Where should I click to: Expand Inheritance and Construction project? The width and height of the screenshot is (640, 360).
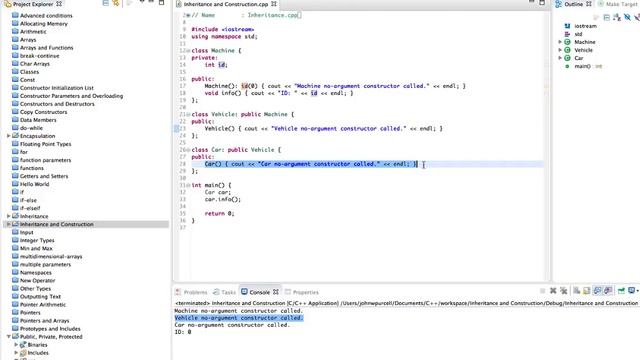tap(9, 224)
